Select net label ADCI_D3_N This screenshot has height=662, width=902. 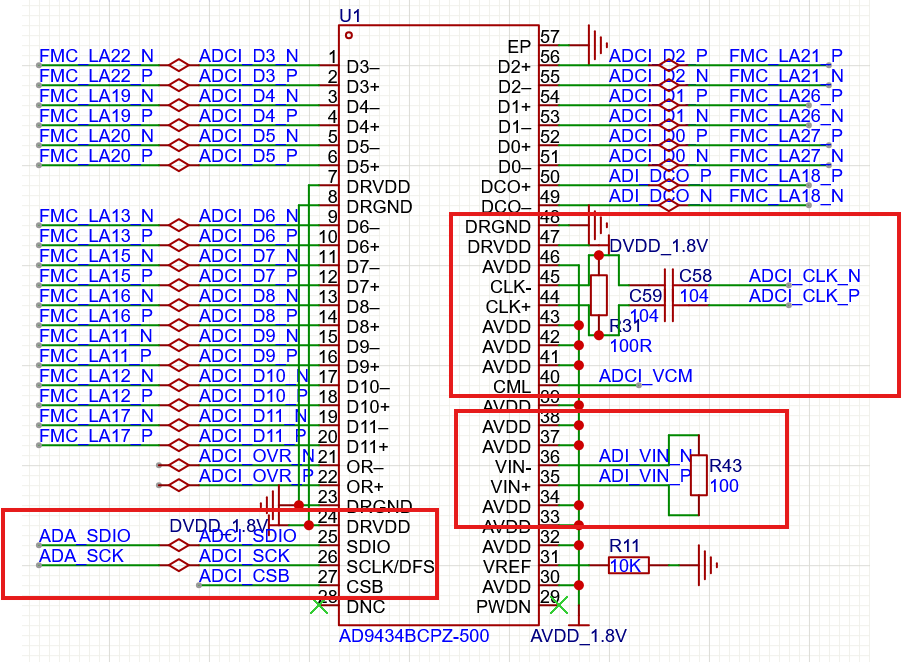click(x=249, y=56)
